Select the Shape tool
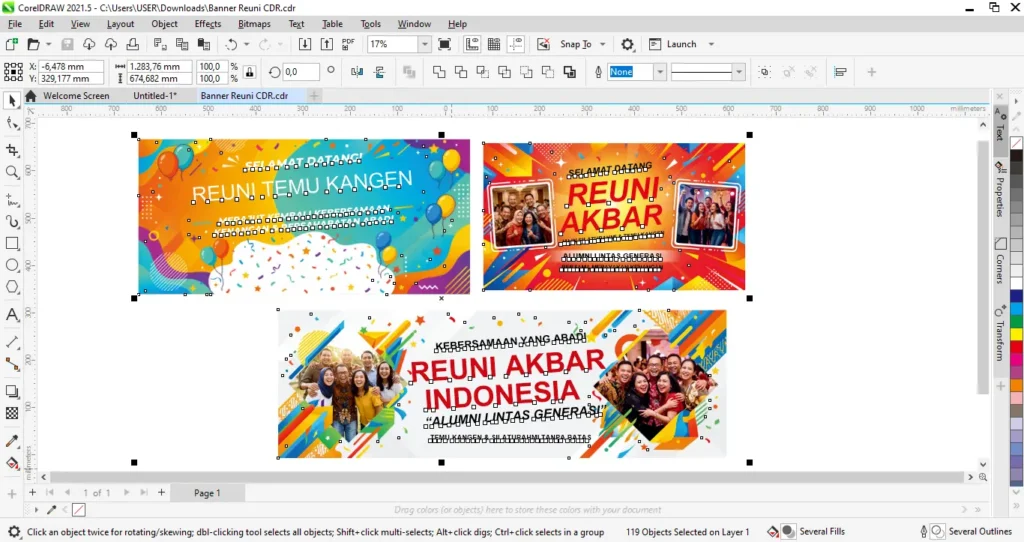The width and height of the screenshot is (1024, 542). coord(12,123)
